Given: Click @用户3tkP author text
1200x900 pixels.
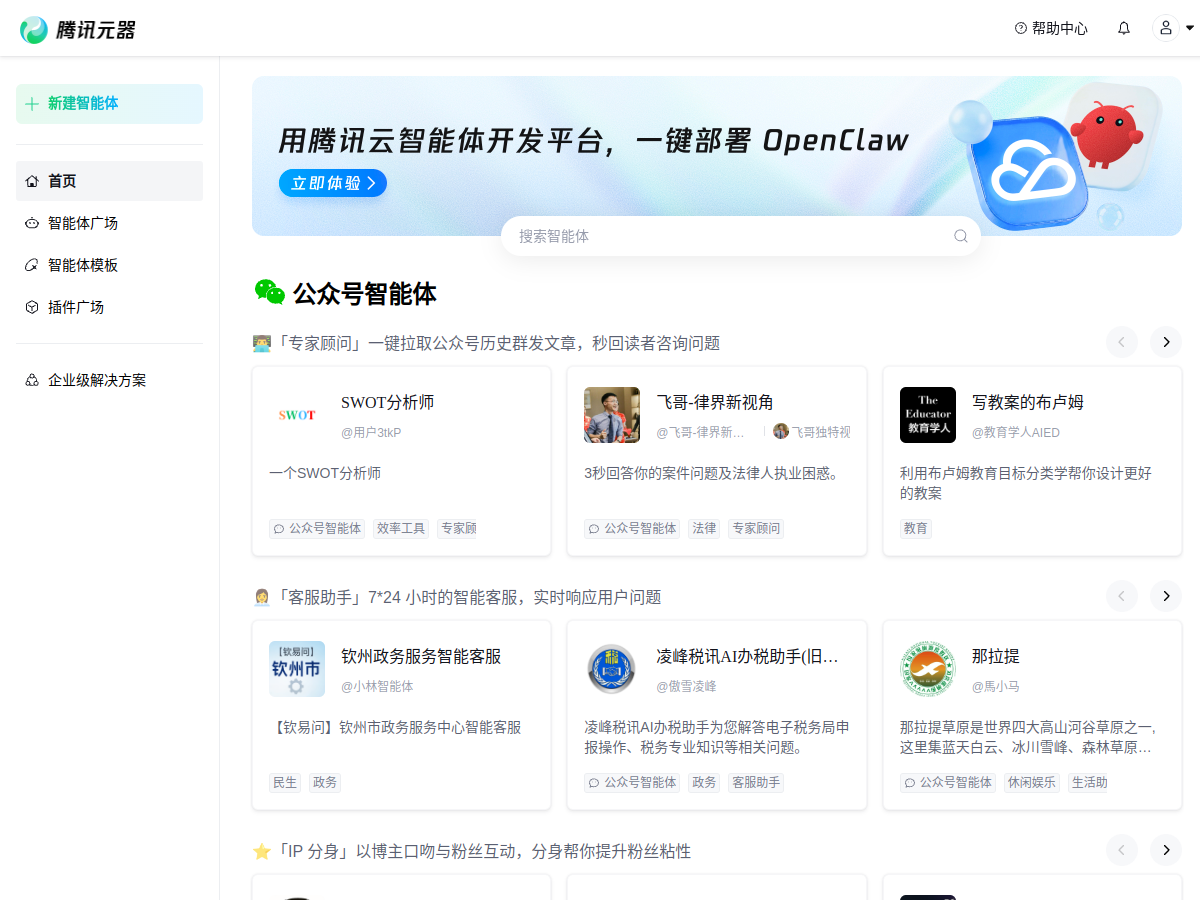Looking at the screenshot, I should [371, 433].
